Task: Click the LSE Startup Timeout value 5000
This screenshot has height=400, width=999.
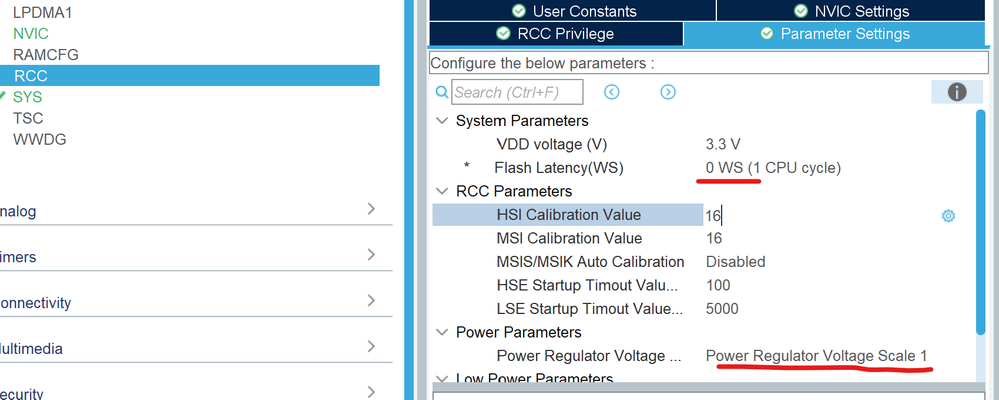Action: (x=722, y=309)
